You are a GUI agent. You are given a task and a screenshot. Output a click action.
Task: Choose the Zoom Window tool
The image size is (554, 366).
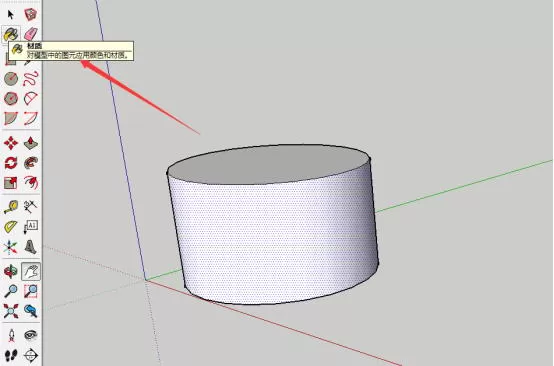coord(31,291)
